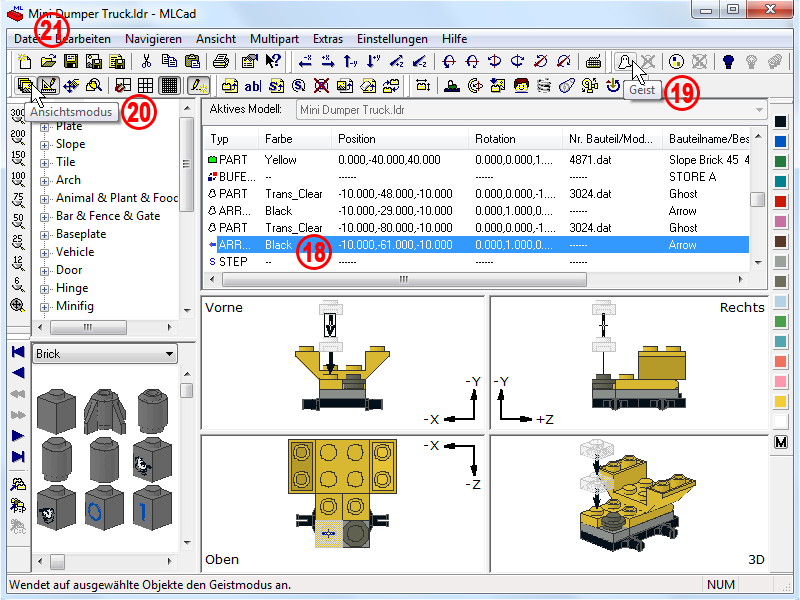Click the 'ab|' add comment icon
Screen dimensions: 800x600
click(253, 86)
